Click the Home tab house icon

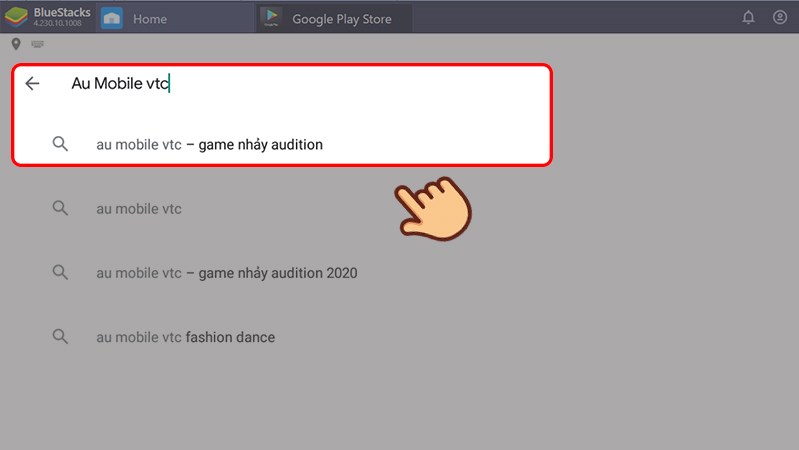(112, 18)
